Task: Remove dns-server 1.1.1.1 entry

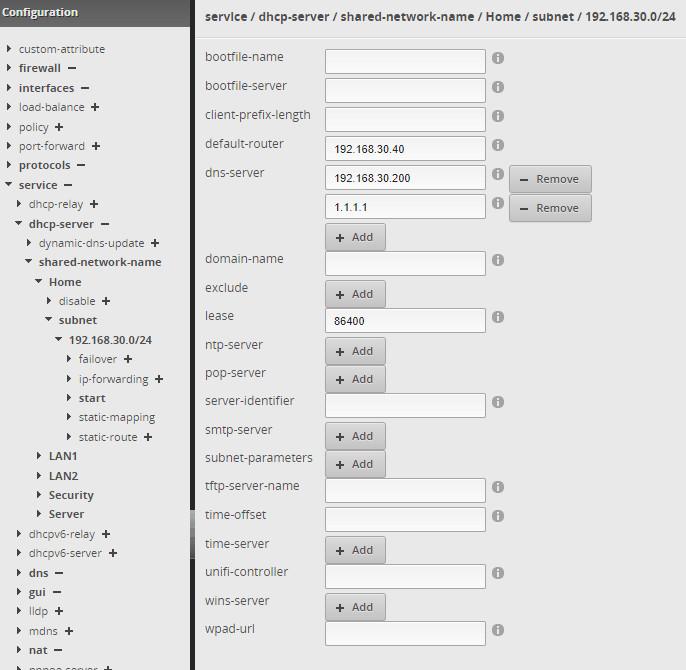Action: tap(550, 208)
